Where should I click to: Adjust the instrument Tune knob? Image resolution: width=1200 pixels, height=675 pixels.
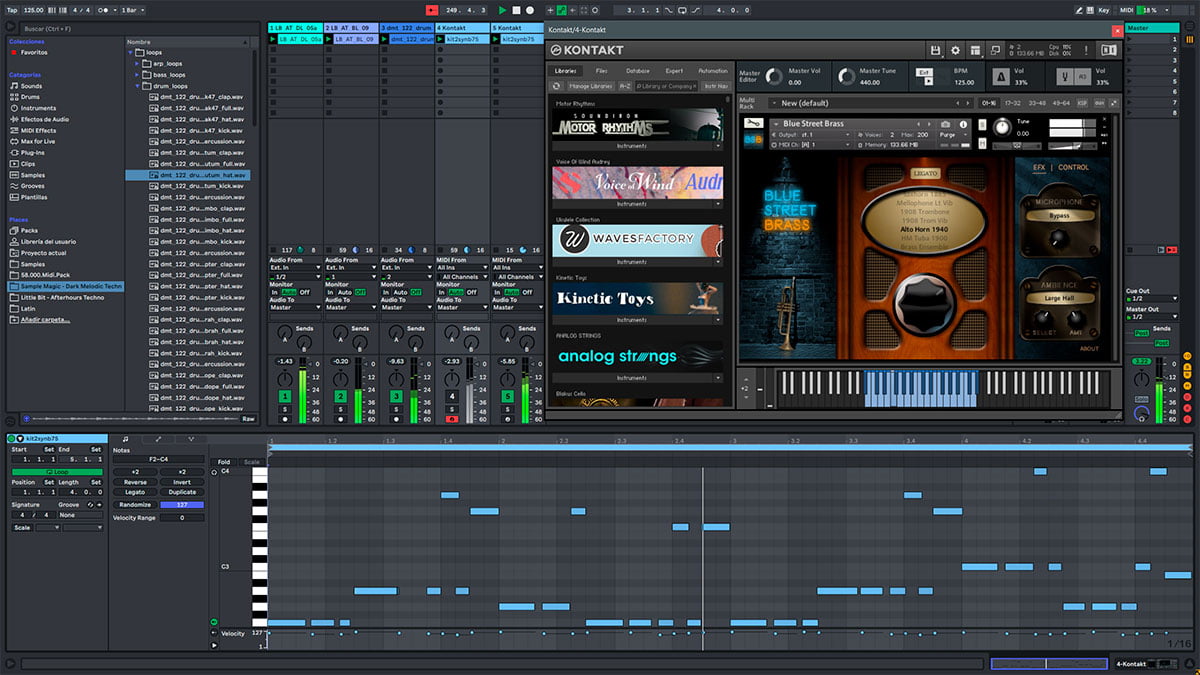1003,127
